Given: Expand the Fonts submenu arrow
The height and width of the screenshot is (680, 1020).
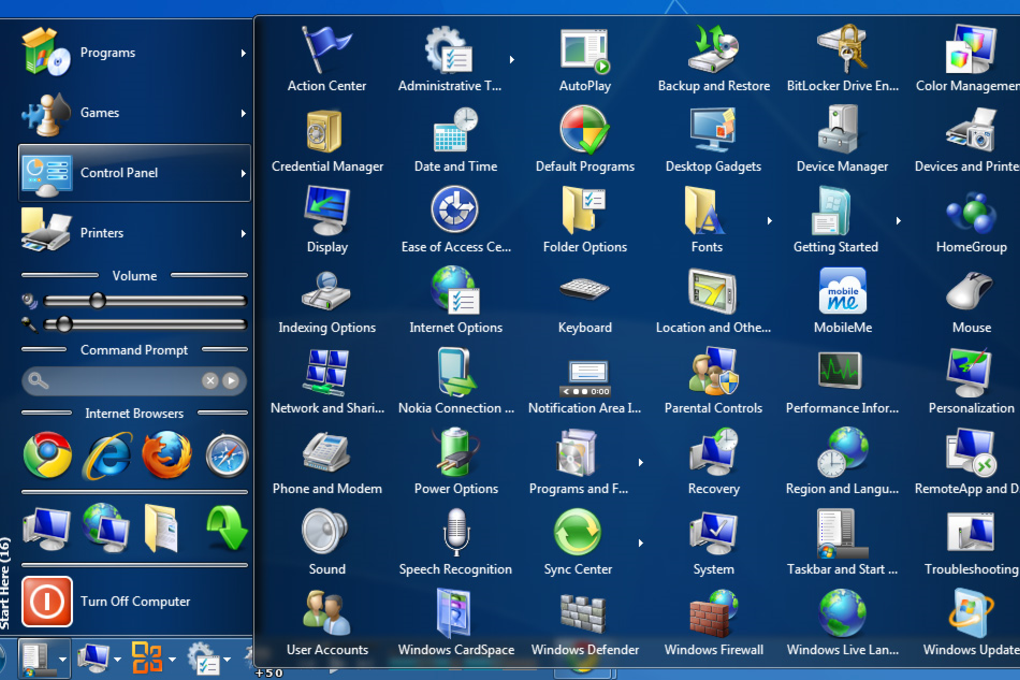Looking at the screenshot, I should [x=770, y=221].
